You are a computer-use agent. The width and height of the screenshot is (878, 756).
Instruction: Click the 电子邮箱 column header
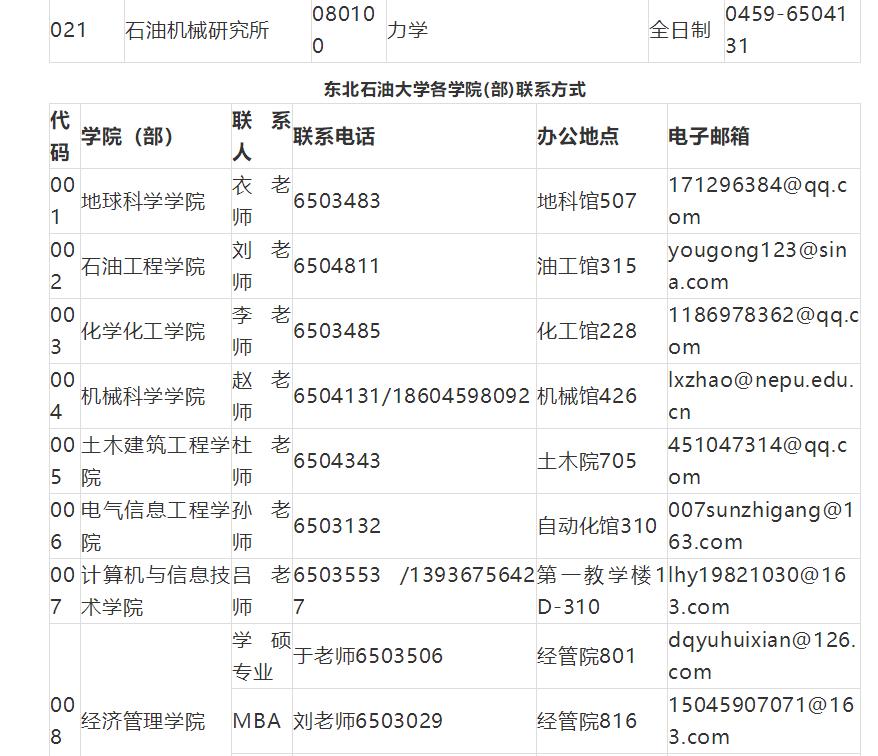(x=709, y=136)
